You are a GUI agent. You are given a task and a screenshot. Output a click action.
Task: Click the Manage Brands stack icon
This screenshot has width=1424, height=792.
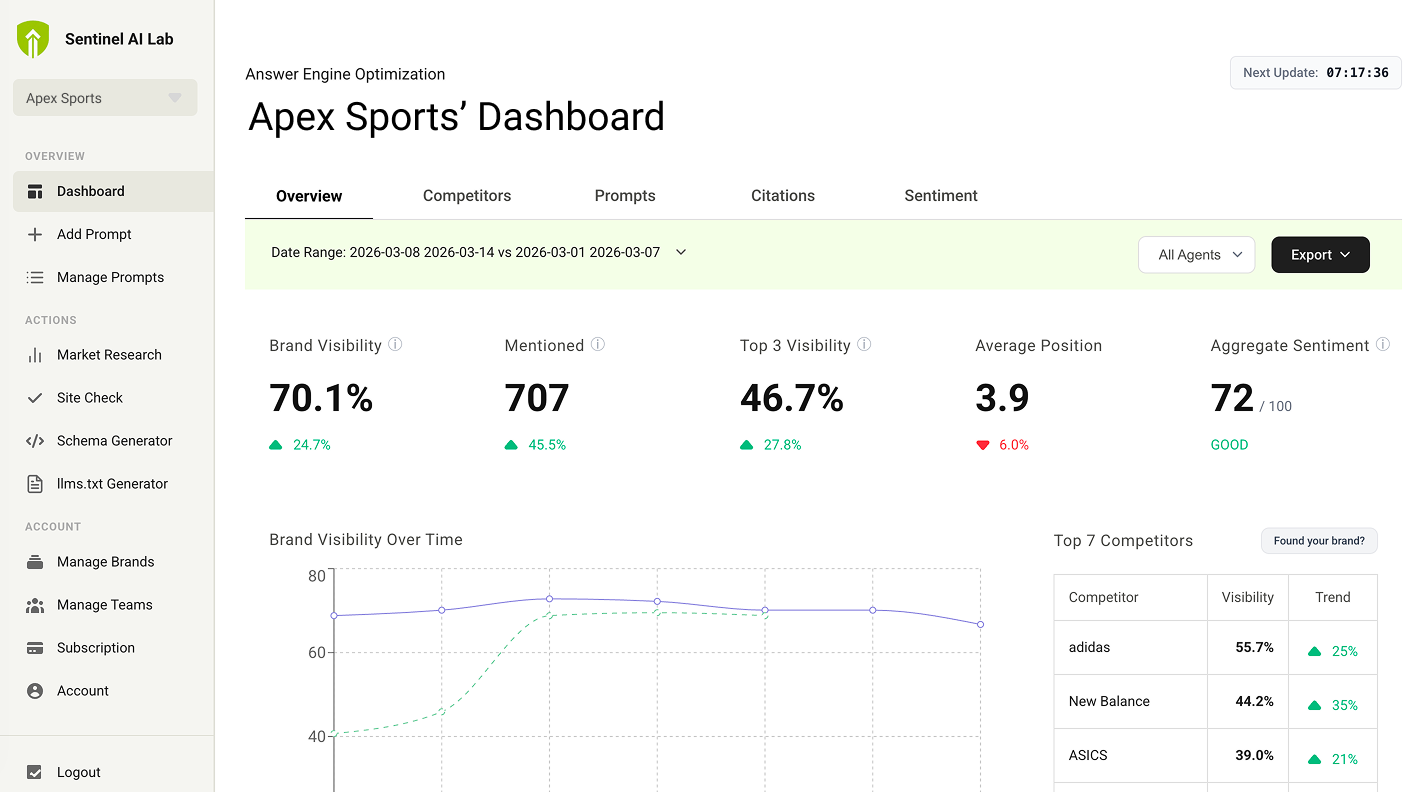tap(35, 562)
